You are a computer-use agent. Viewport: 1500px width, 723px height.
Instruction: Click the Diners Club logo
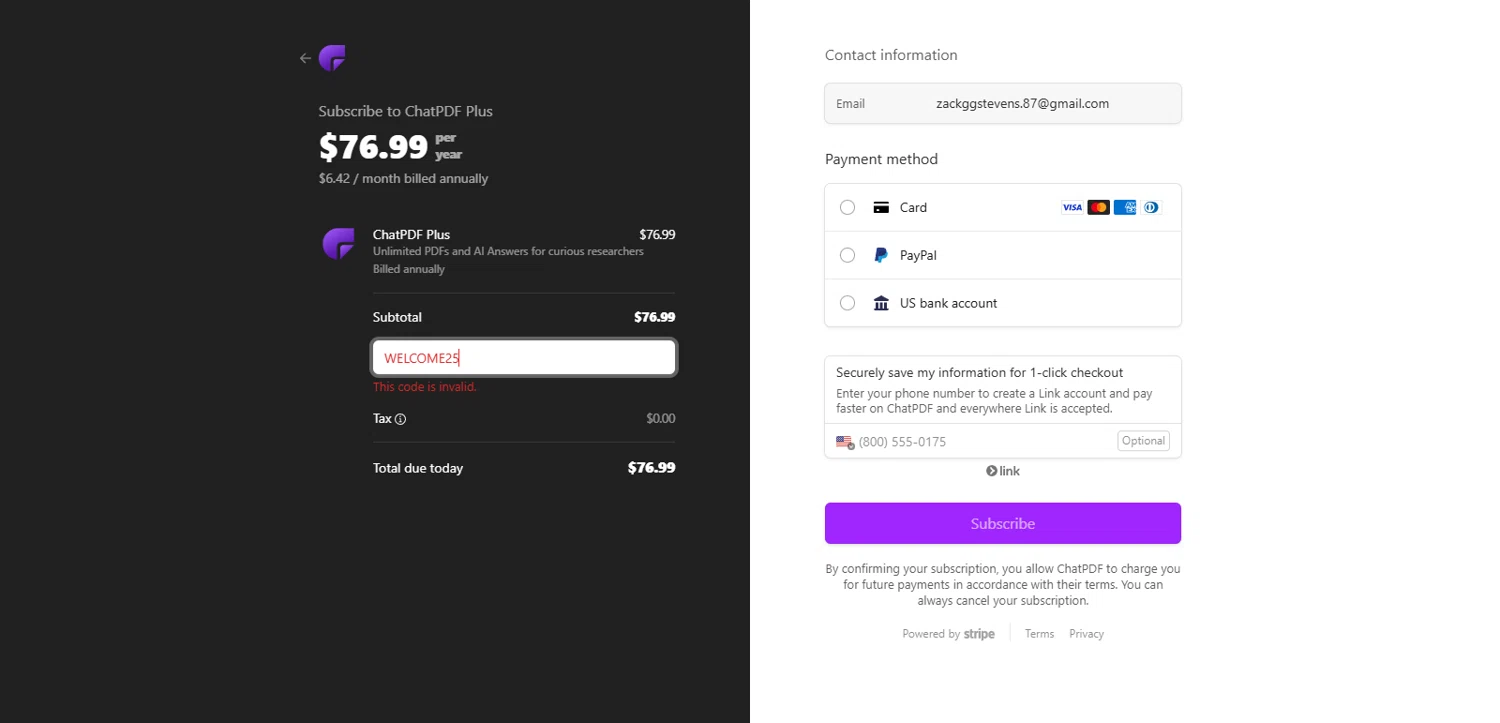click(1151, 208)
